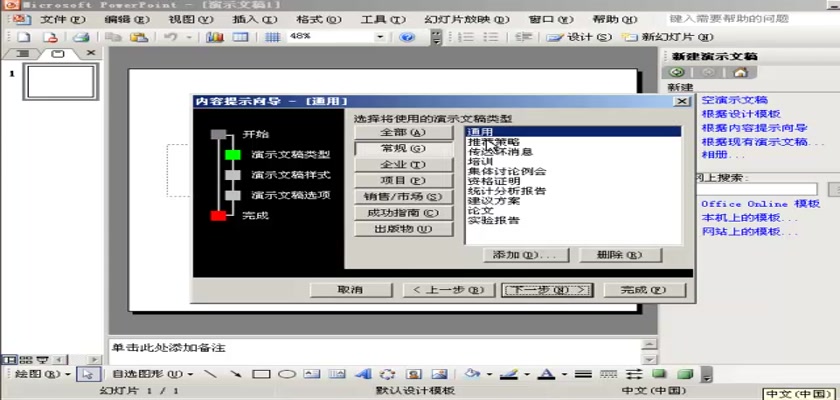Screen dimensions: 840x400
Task: Click the Undo arrow icon
Action: [170, 37]
